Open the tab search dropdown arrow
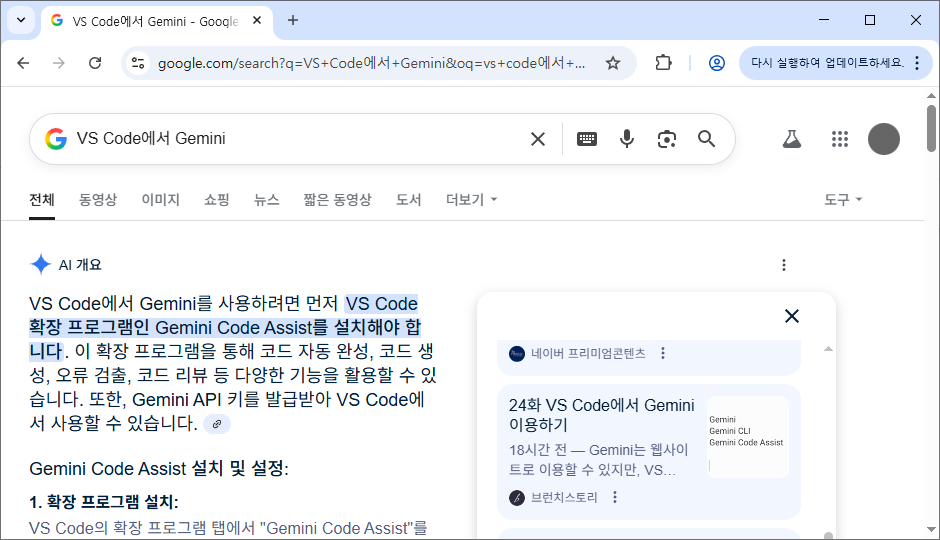Screen dimensions: 940x540 coord(21,20)
